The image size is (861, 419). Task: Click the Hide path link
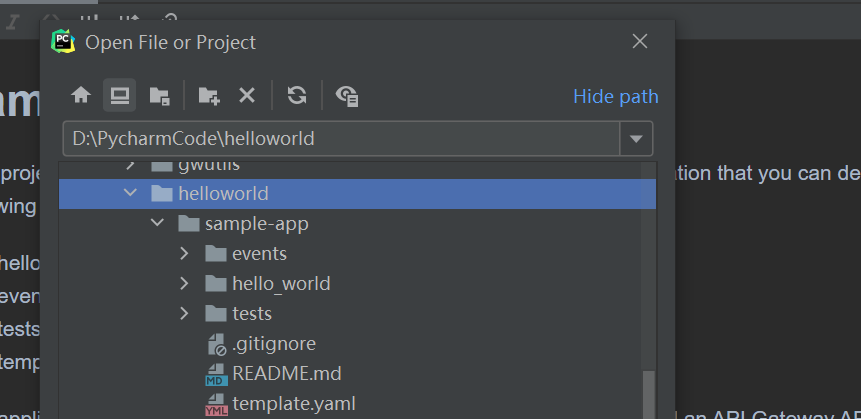pos(616,96)
